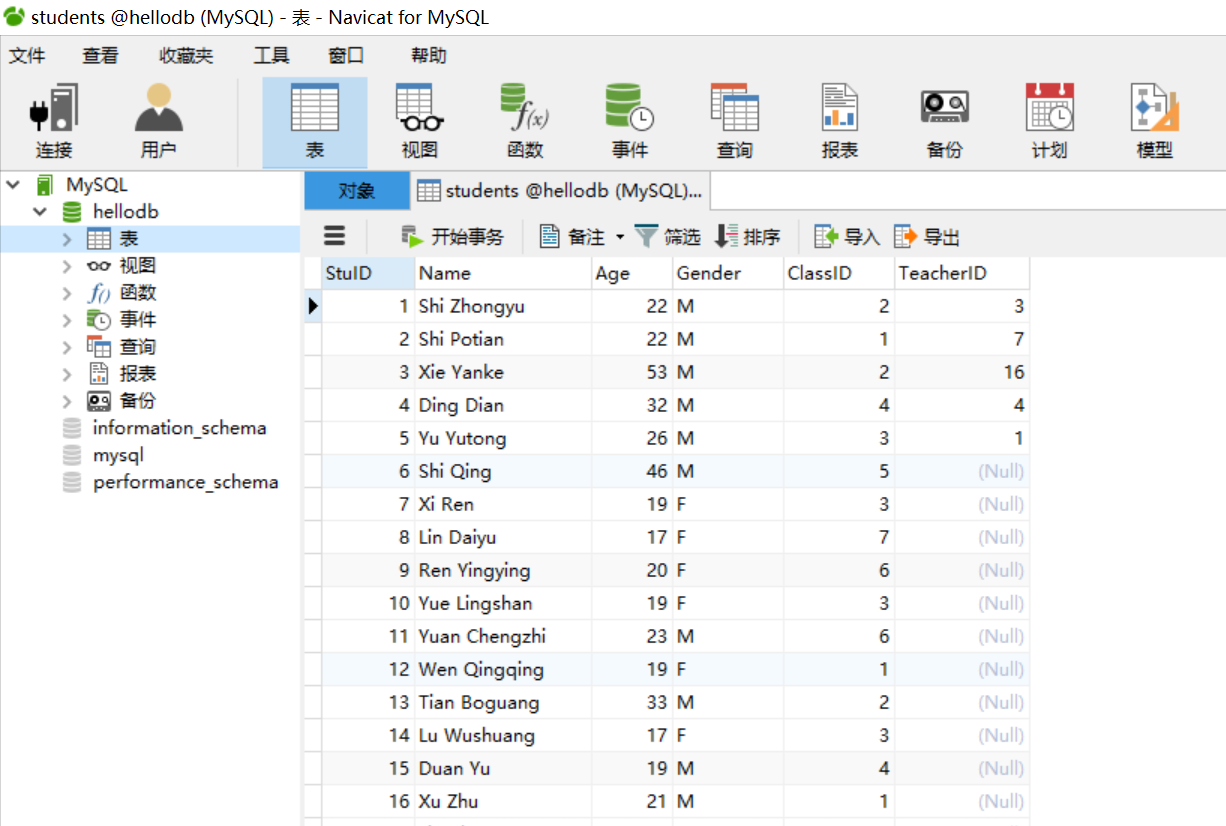Open the Help (帮助) menu
Image resolution: width=1226 pixels, height=826 pixels.
click(429, 56)
